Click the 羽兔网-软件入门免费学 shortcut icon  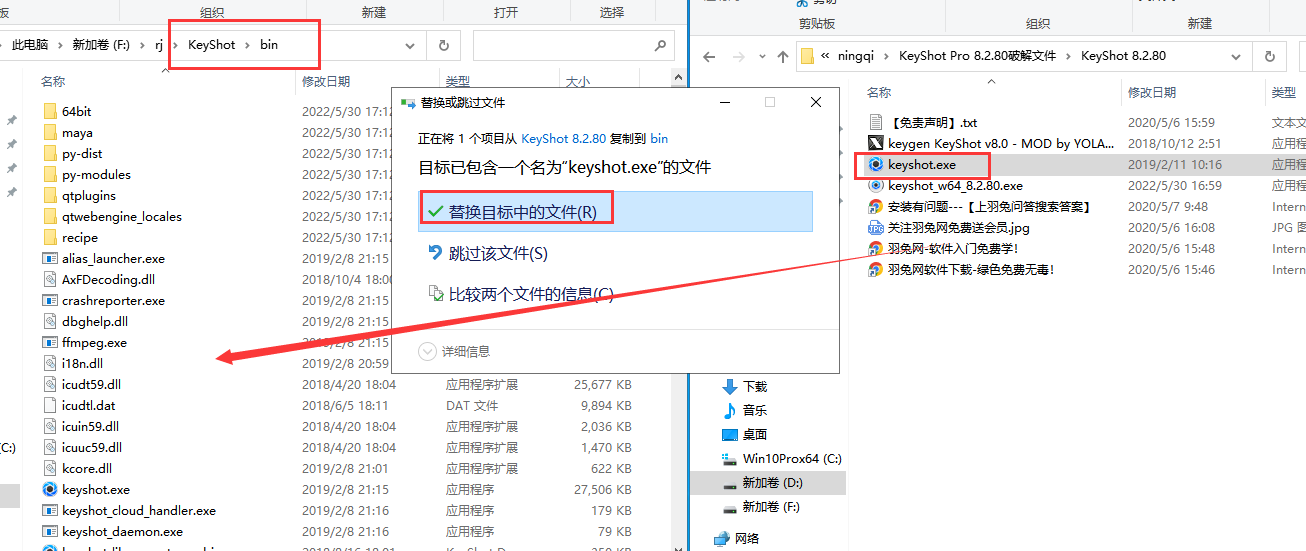pyautogui.click(x=876, y=248)
